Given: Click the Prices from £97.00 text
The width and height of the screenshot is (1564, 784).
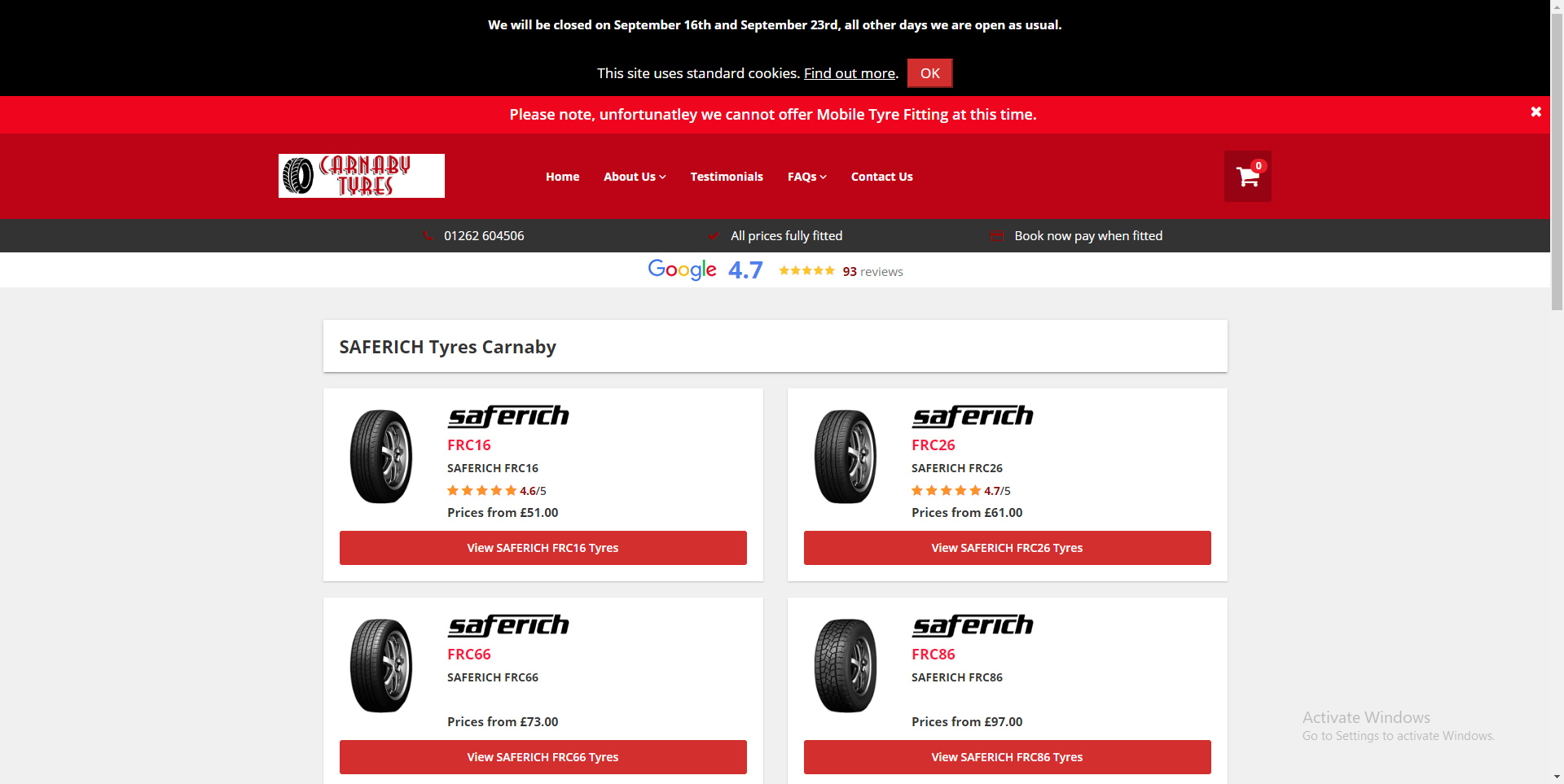Looking at the screenshot, I should [x=967, y=722].
